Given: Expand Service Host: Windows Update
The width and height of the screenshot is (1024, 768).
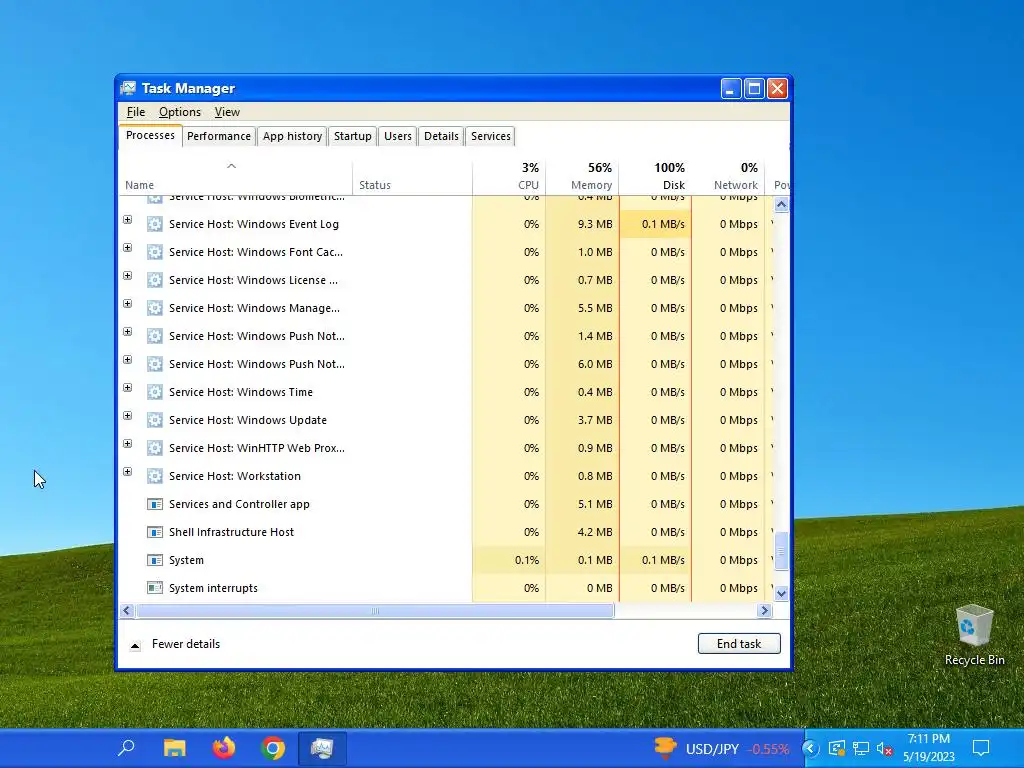Looking at the screenshot, I should (128, 416).
